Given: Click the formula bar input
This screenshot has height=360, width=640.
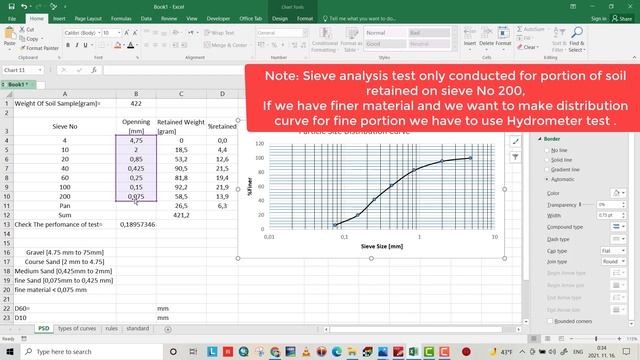Looking at the screenshot, I should (174, 70).
